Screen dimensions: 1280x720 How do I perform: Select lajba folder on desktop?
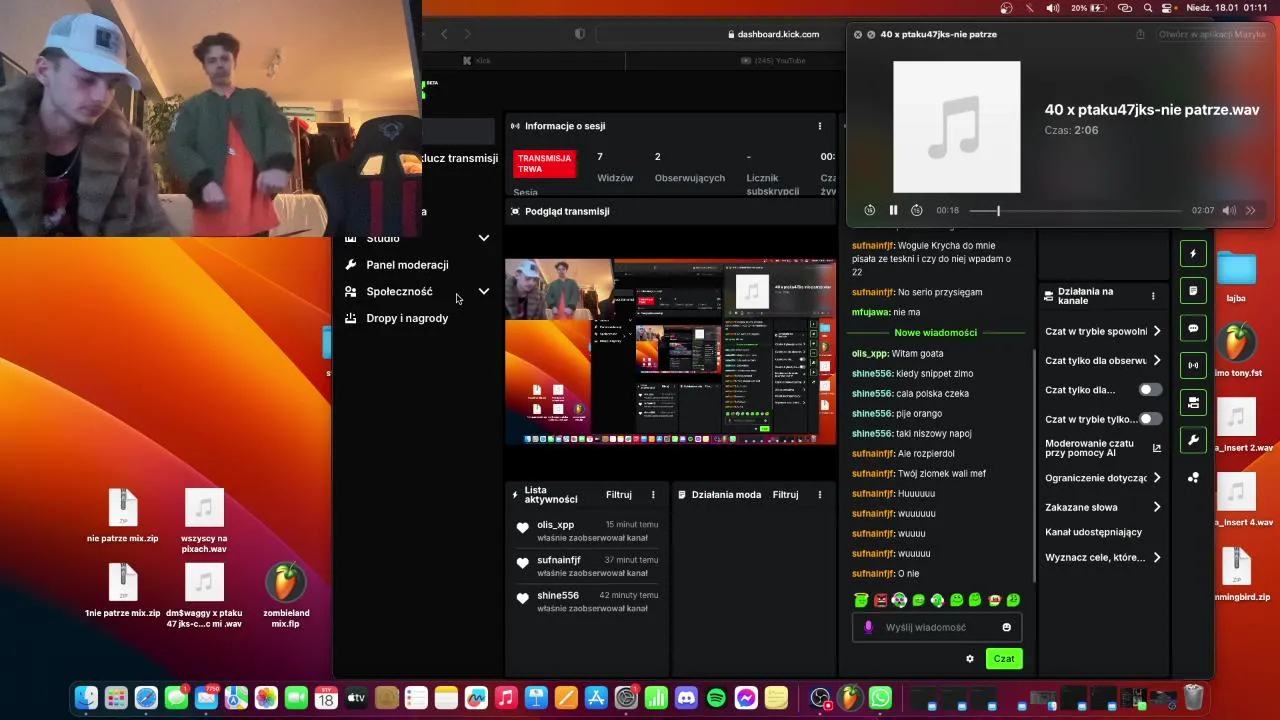tap(1237, 278)
